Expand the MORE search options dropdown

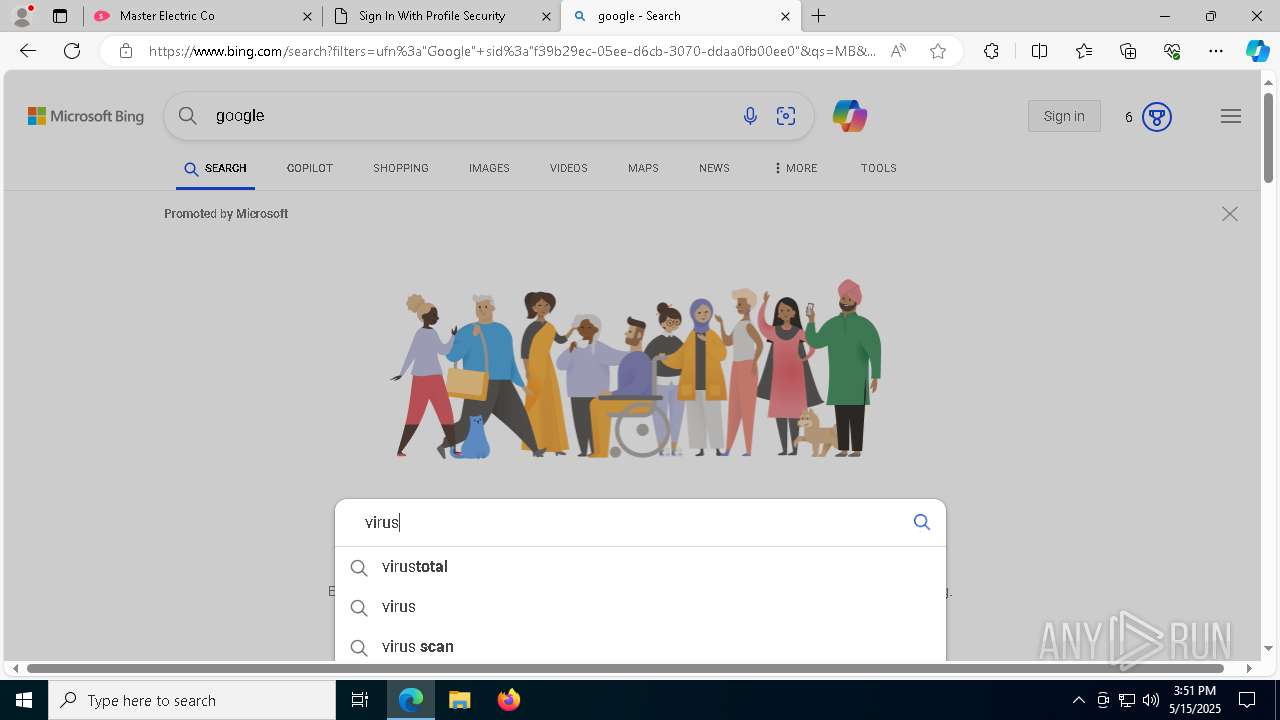coord(795,168)
